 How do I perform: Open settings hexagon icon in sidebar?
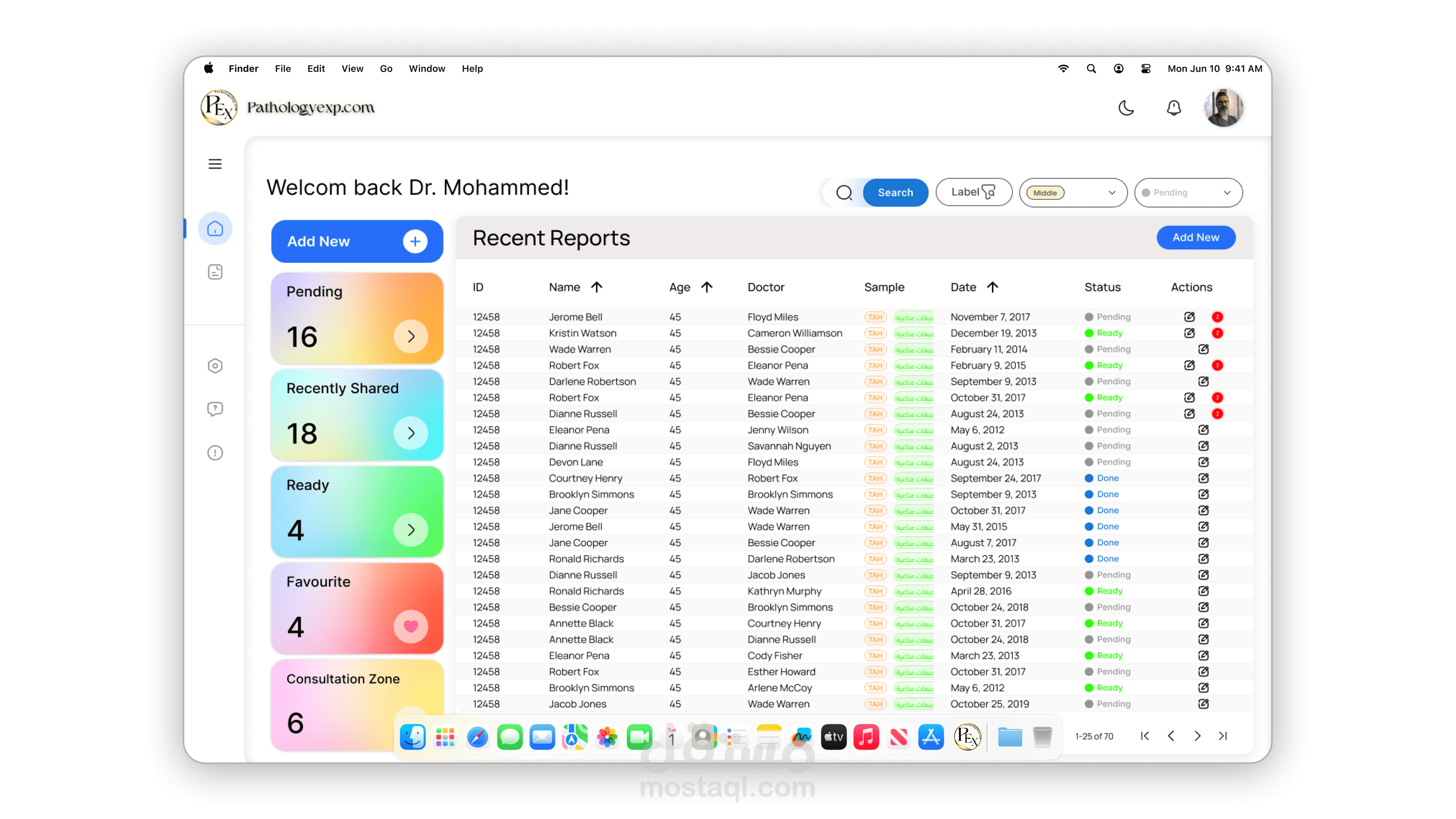[215, 366]
